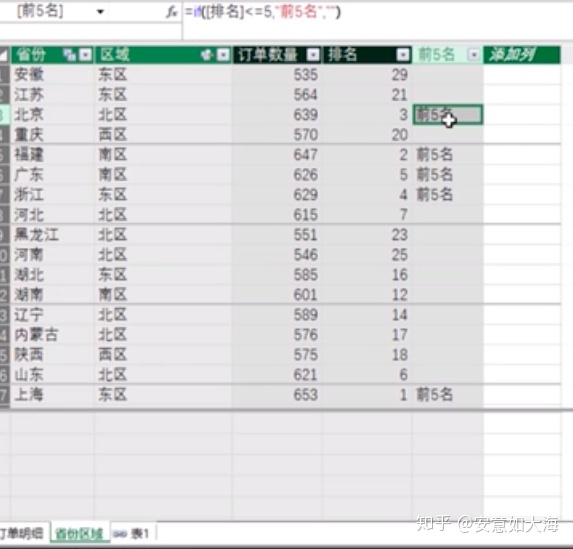Click the select-all corner of the grid
573x549 pixels.
point(4,55)
